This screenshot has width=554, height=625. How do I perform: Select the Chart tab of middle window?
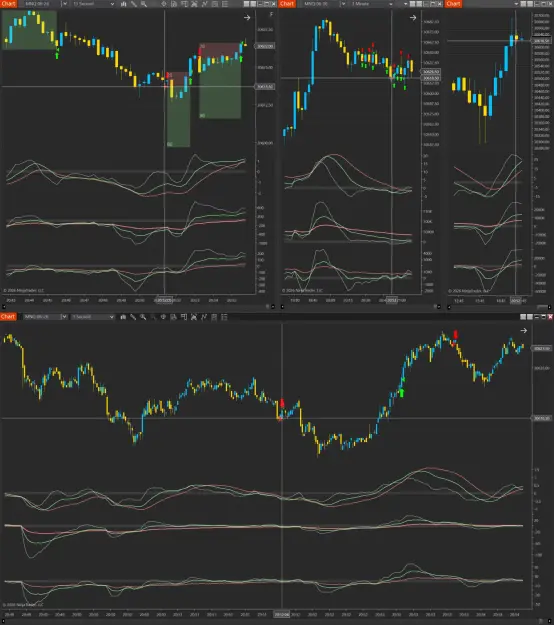287,4
